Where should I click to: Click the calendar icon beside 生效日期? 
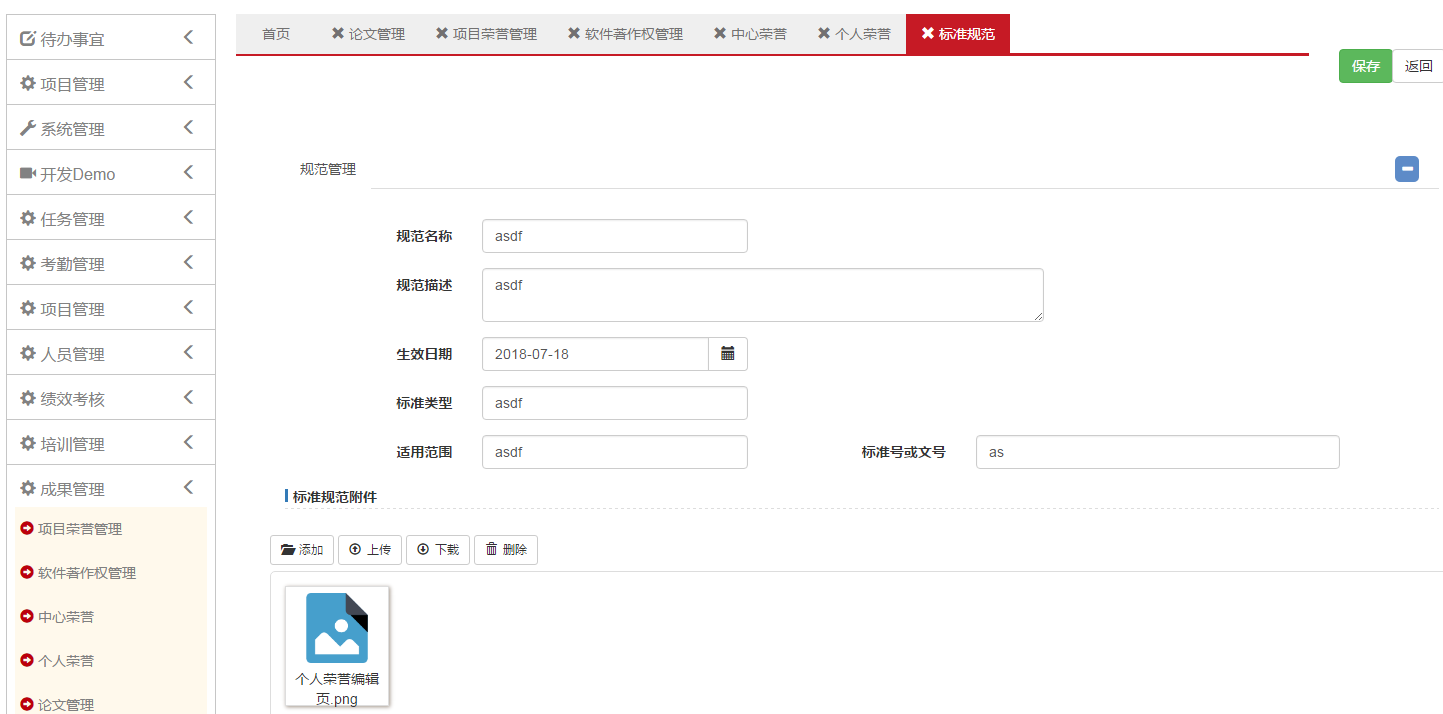(x=728, y=354)
